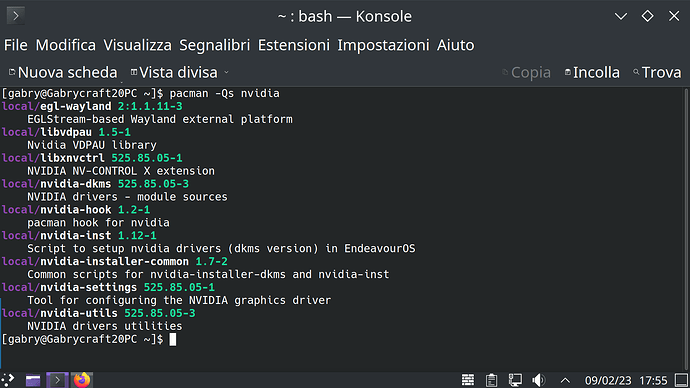Open the file manager taskbar icon
690x388 pixels.
pyautogui.click(x=33, y=380)
